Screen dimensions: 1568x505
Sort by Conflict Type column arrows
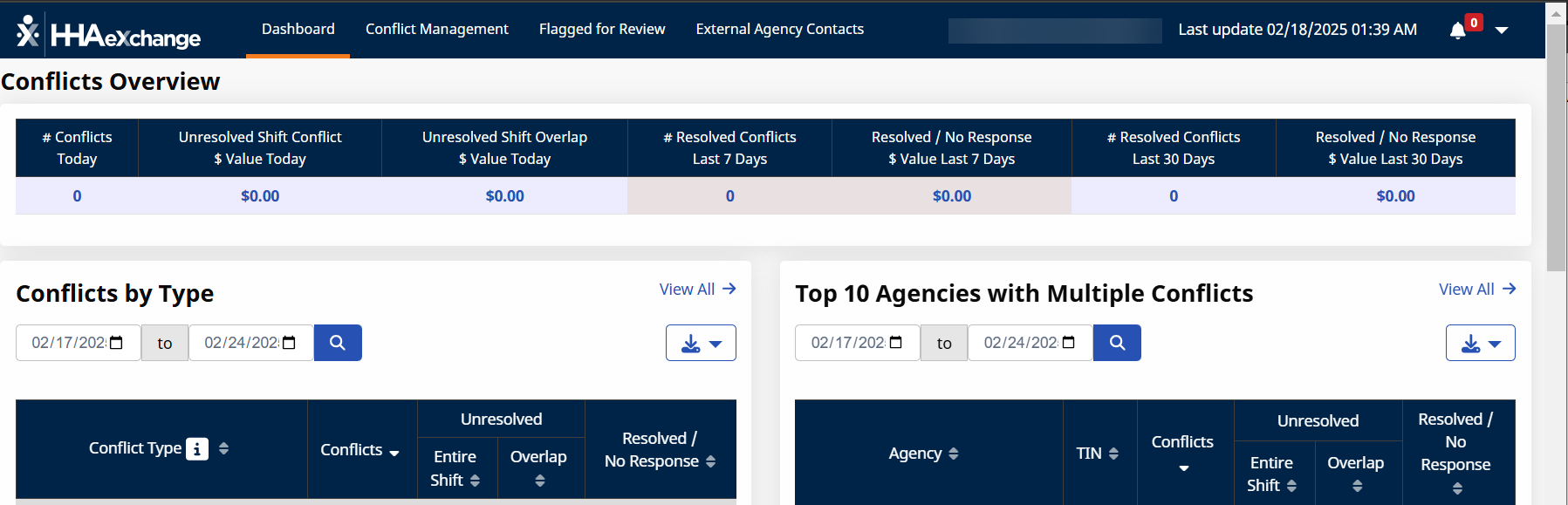click(x=224, y=448)
